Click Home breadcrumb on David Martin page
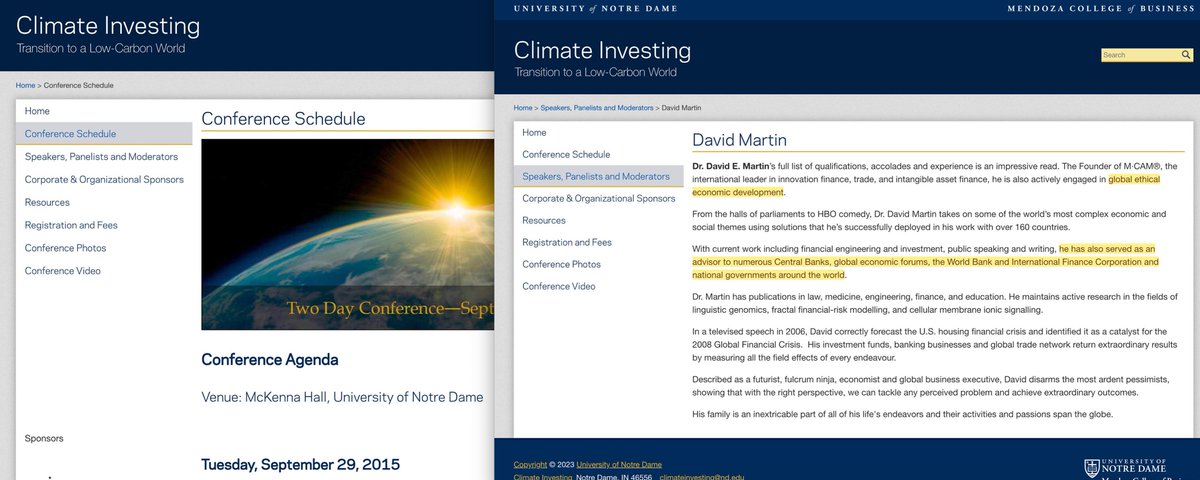Image resolution: width=1200 pixels, height=480 pixels. pos(523,107)
